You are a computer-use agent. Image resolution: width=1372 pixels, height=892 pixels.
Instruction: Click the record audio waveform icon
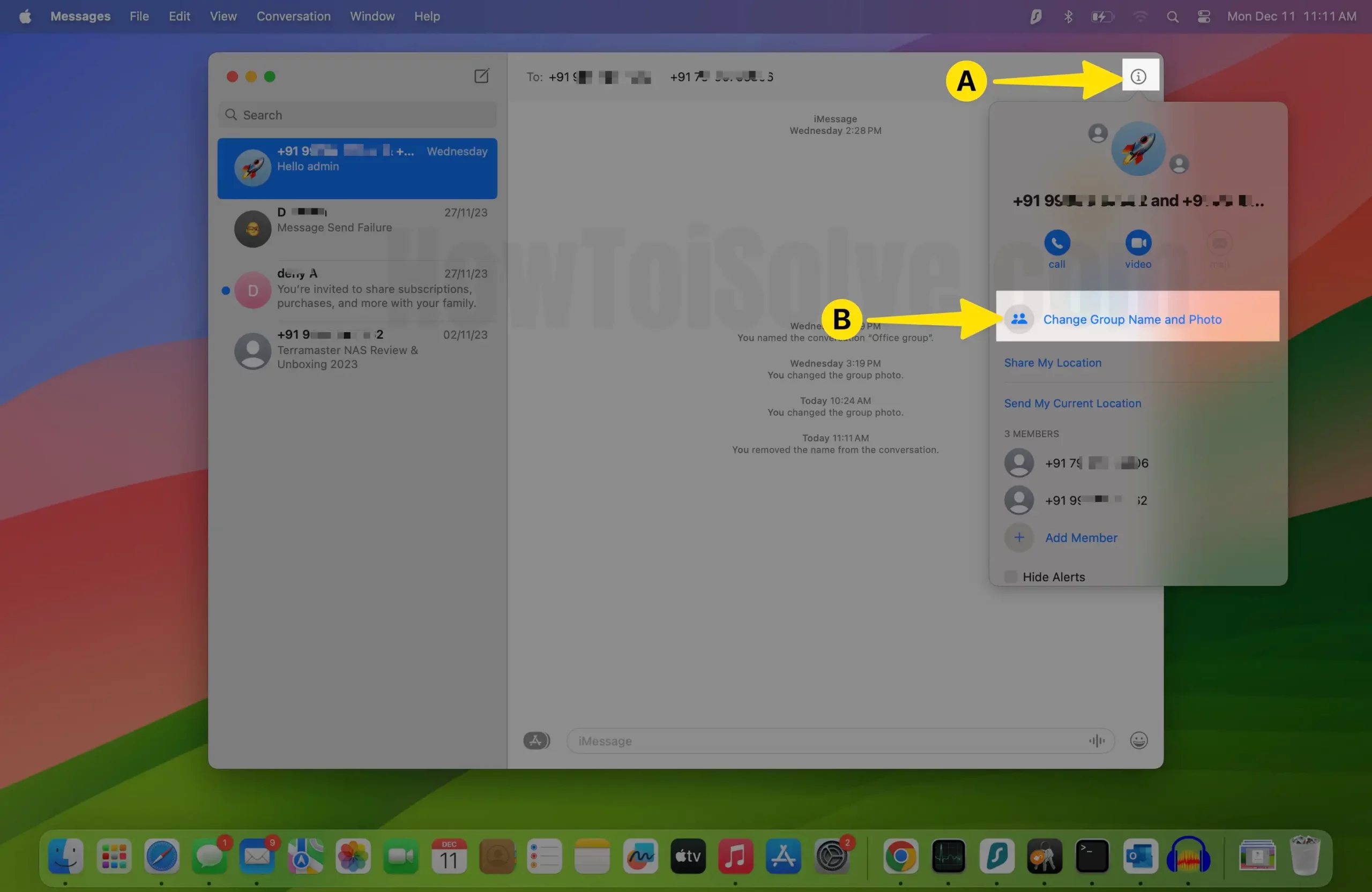click(x=1097, y=740)
